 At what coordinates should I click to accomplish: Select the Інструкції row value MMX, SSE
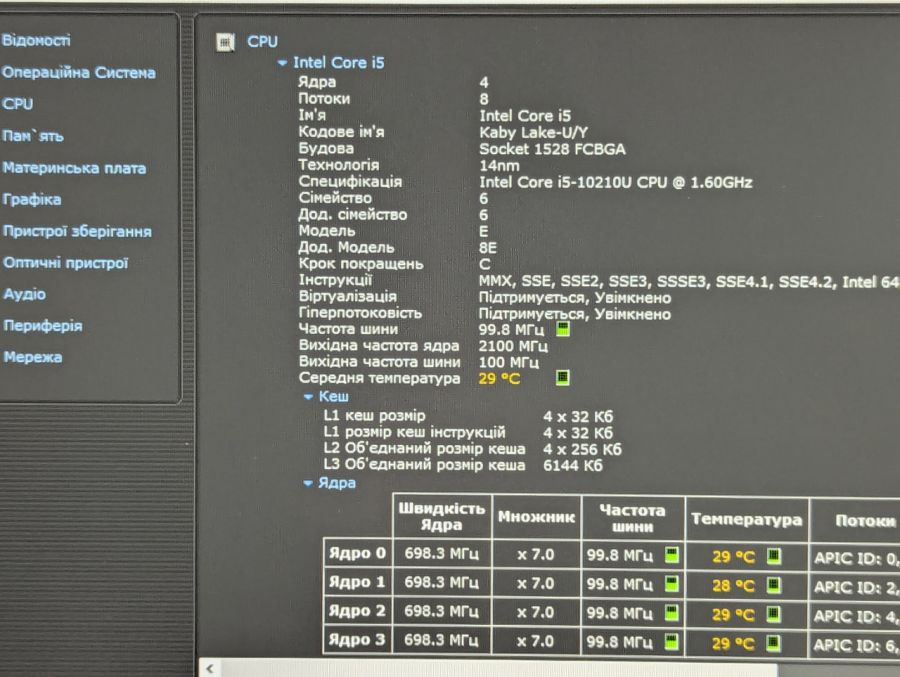click(x=689, y=282)
